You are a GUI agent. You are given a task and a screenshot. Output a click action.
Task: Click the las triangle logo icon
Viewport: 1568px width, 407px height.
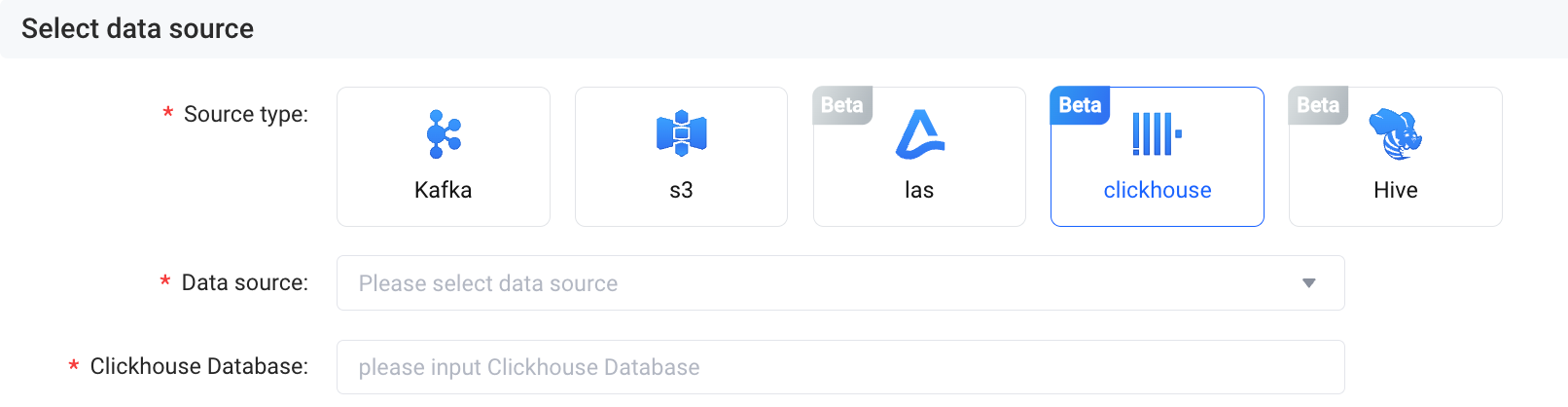(919, 133)
